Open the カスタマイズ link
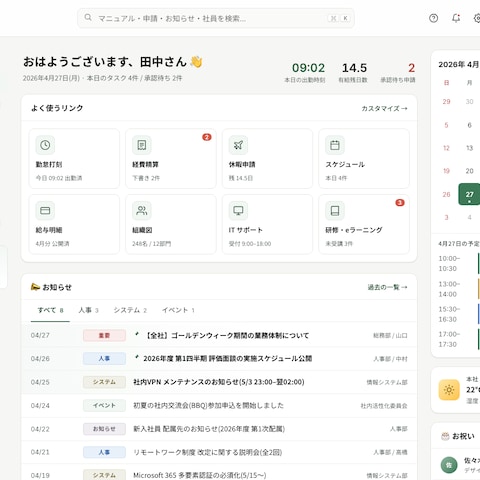The width and height of the screenshot is (480, 480). (384, 108)
